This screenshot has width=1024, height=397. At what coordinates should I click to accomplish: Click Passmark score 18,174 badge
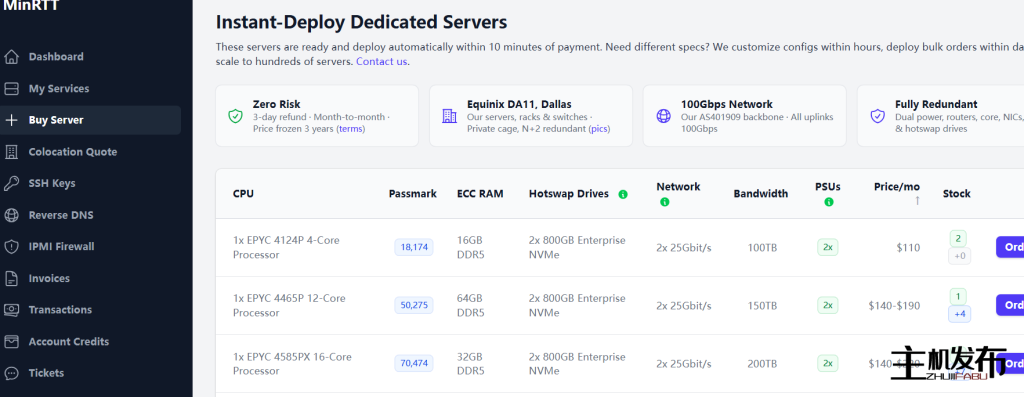click(414, 247)
